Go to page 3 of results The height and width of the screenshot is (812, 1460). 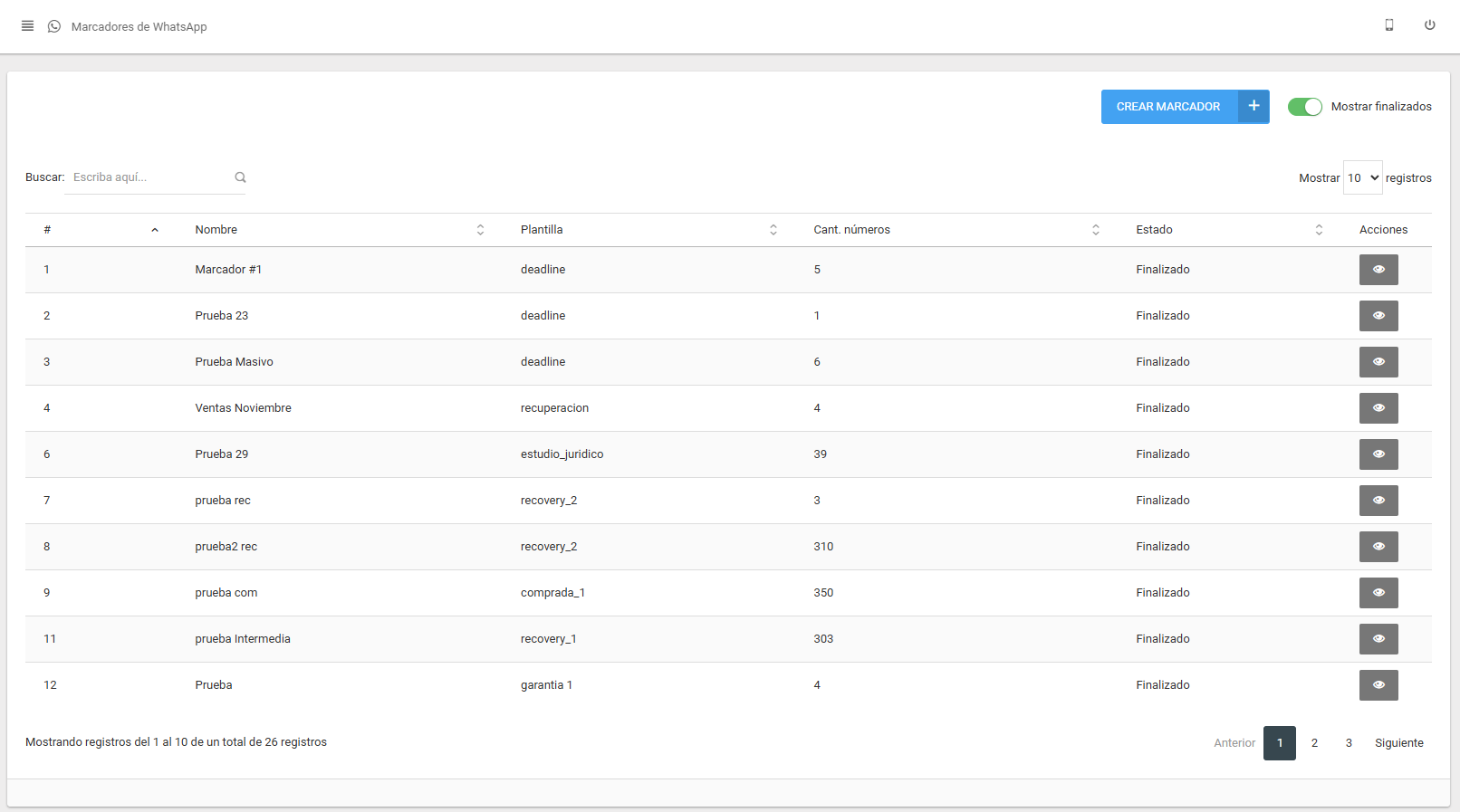coord(1349,743)
